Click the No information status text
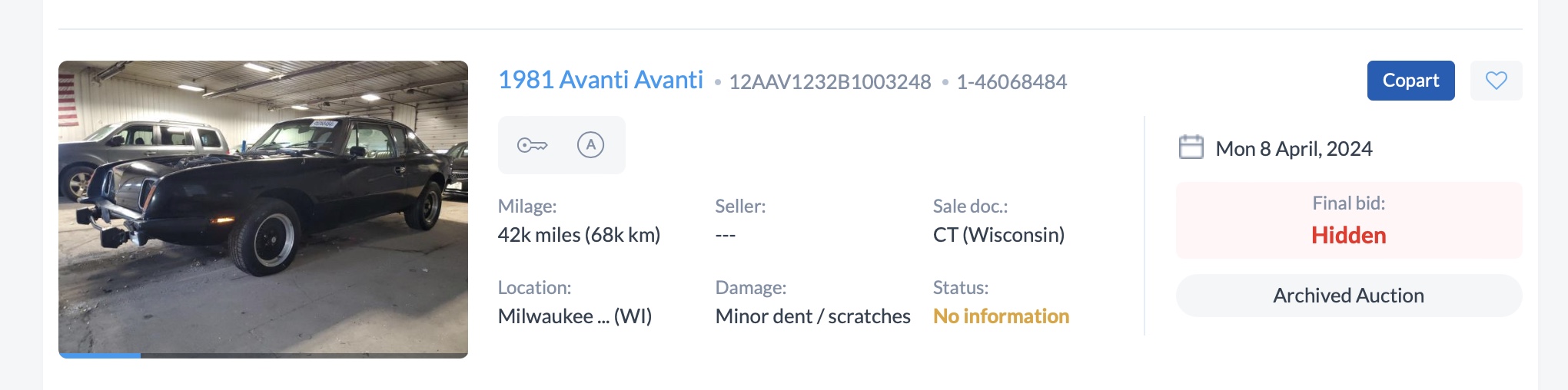Screen dimensions: 1568x390 (1001, 316)
